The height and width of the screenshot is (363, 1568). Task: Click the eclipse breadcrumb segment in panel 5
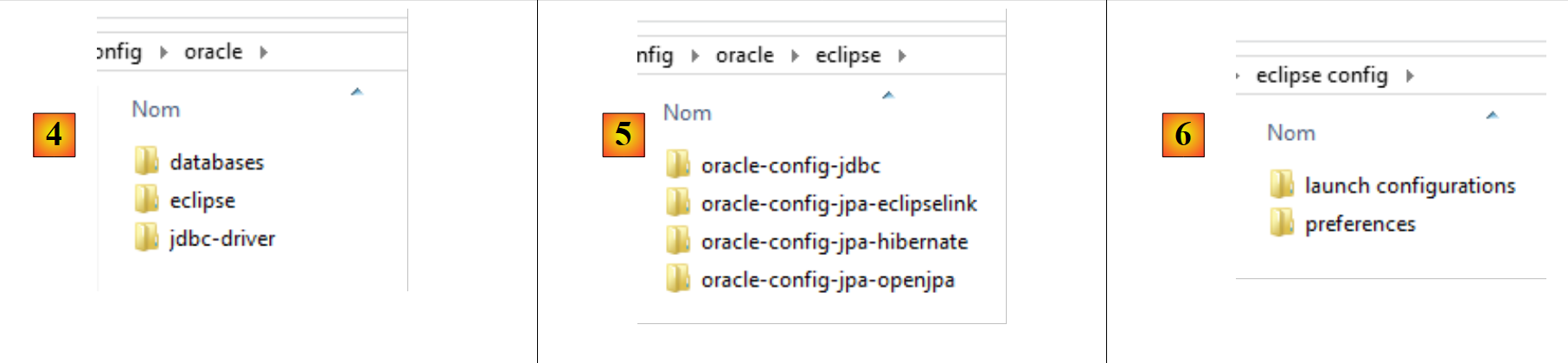pos(848,56)
